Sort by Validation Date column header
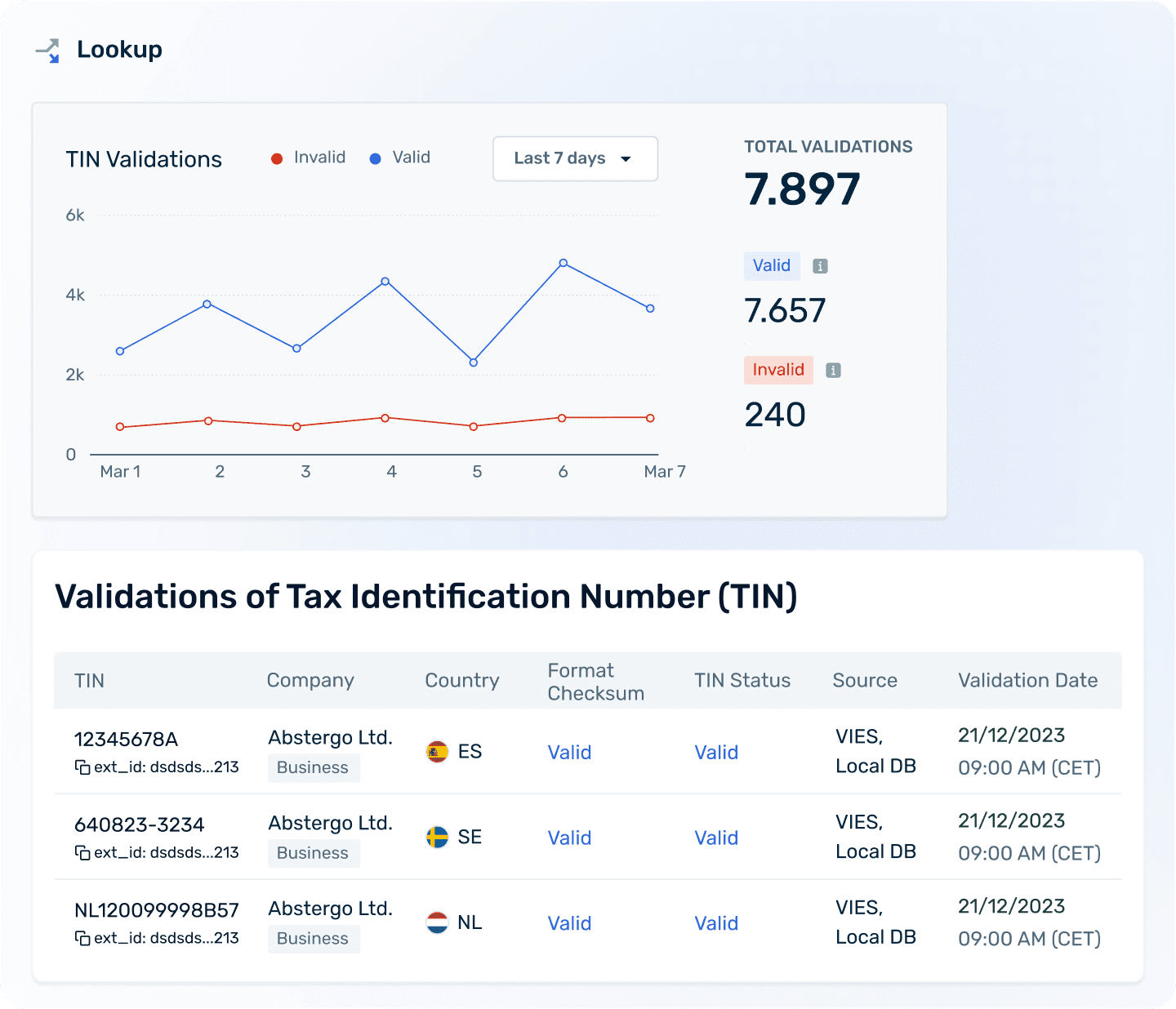Viewport: 1176px width, 1009px height. [x=1028, y=681]
